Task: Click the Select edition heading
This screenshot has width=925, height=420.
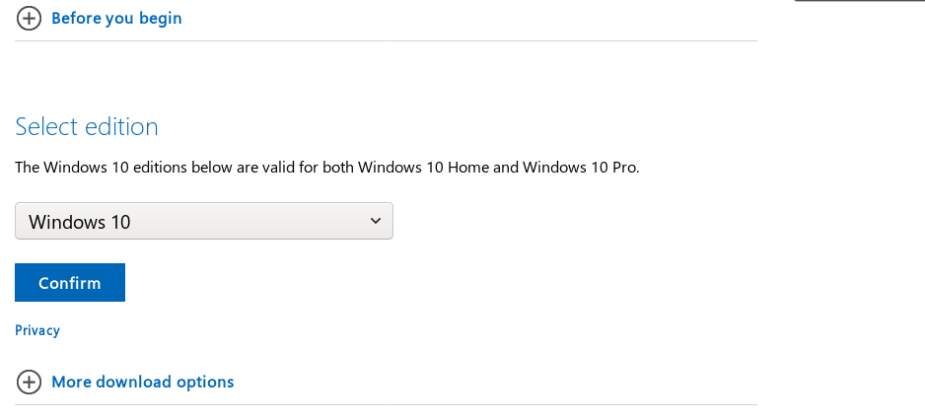Action: tap(87, 127)
